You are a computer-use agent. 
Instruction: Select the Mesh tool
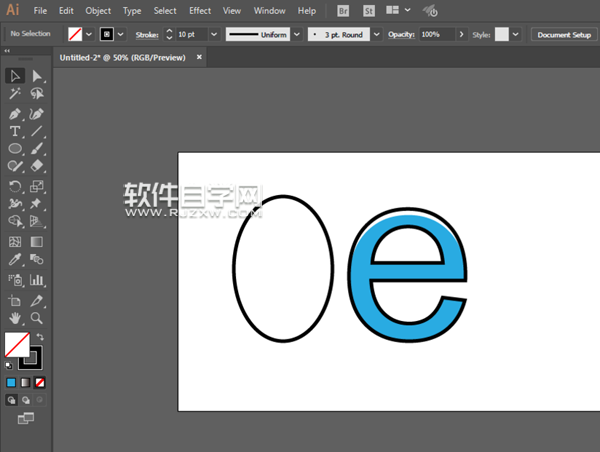pos(15,242)
